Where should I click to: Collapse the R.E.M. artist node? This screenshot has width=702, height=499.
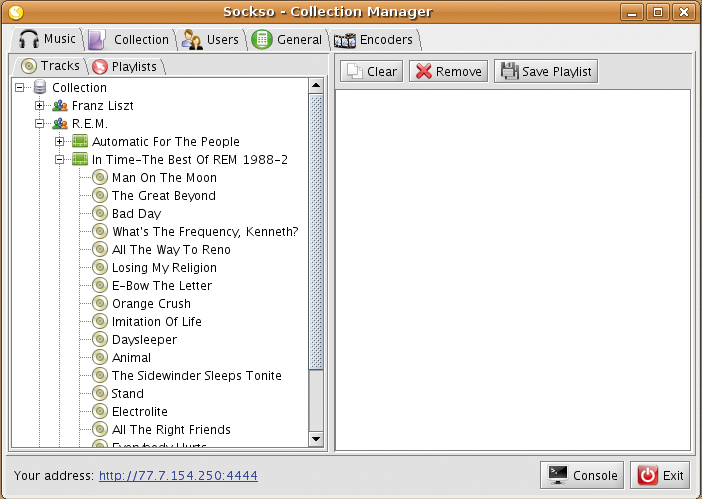tap(39, 124)
